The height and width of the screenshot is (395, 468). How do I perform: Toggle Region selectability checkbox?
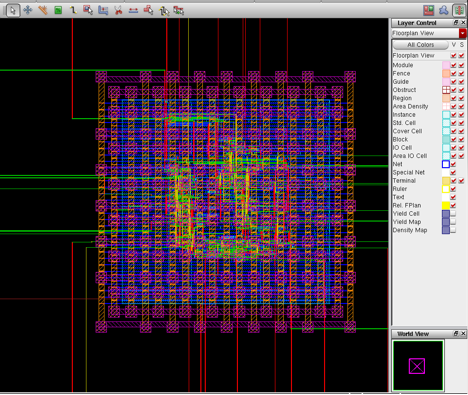(x=461, y=98)
